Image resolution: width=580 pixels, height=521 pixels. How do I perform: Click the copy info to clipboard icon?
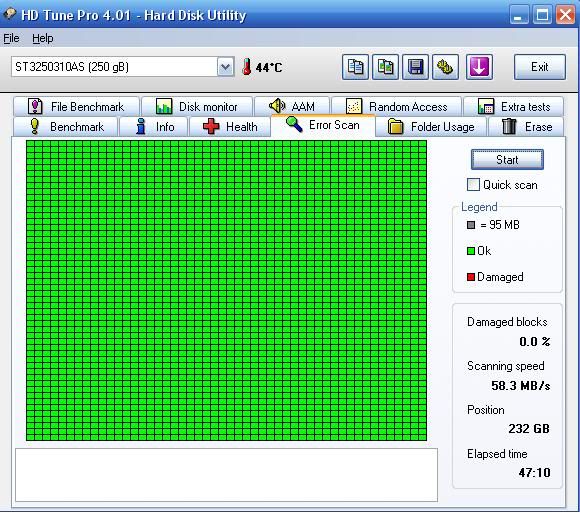[x=355, y=67]
